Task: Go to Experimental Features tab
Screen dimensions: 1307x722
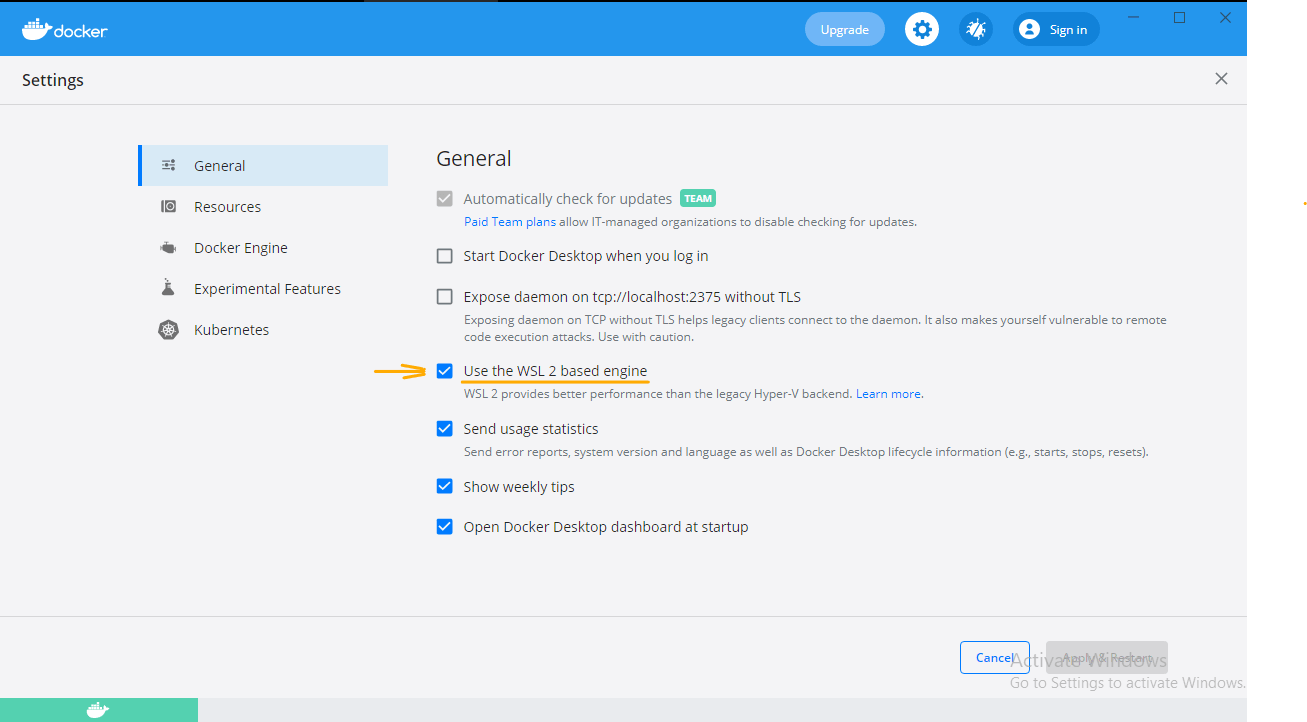Action: tap(263, 289)
